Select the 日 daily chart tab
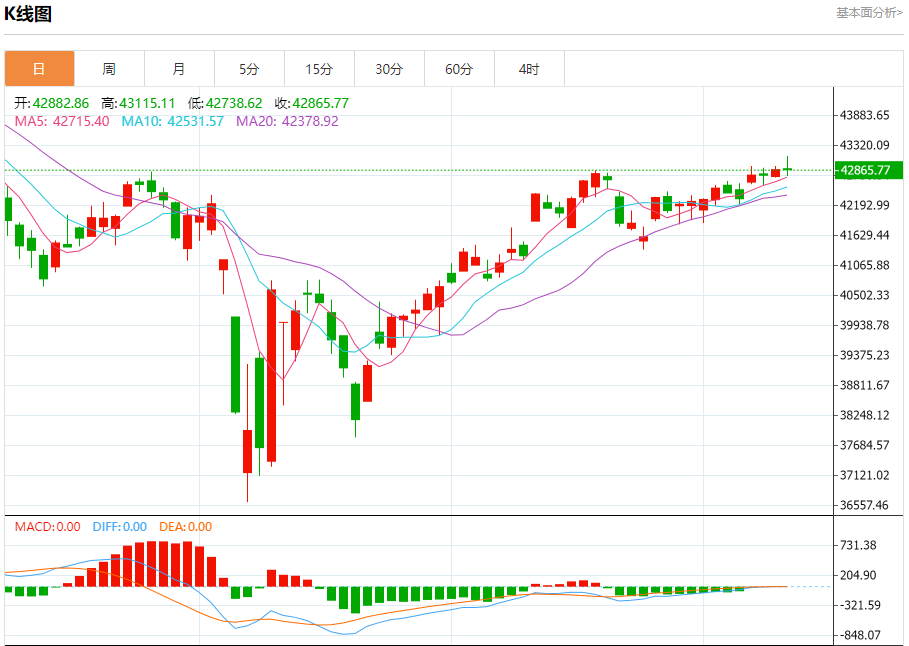Image resolution: width=909 pixels, height=646 pixels. pyautogui.click(x=39, y=69)
